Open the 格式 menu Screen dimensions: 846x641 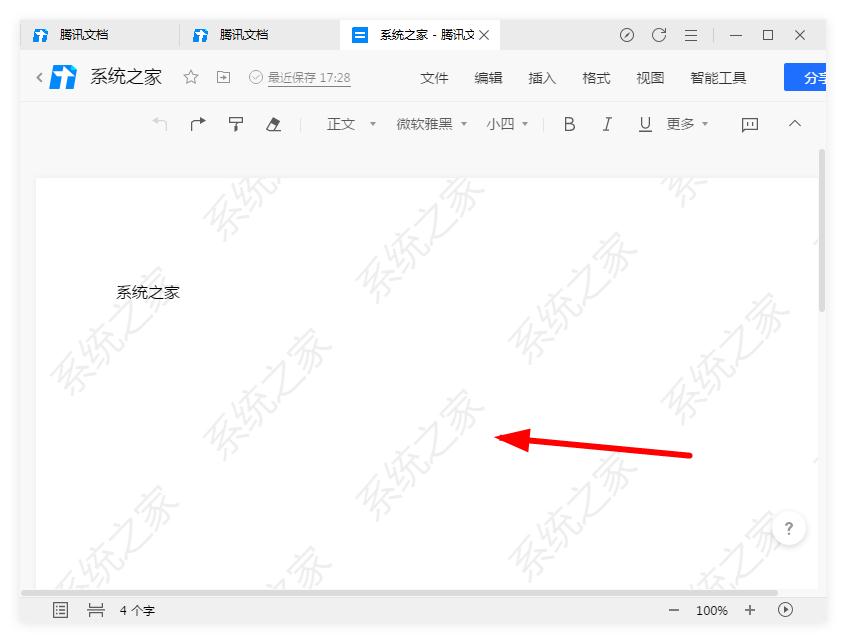pyautogui.click(x=596, y=78)
